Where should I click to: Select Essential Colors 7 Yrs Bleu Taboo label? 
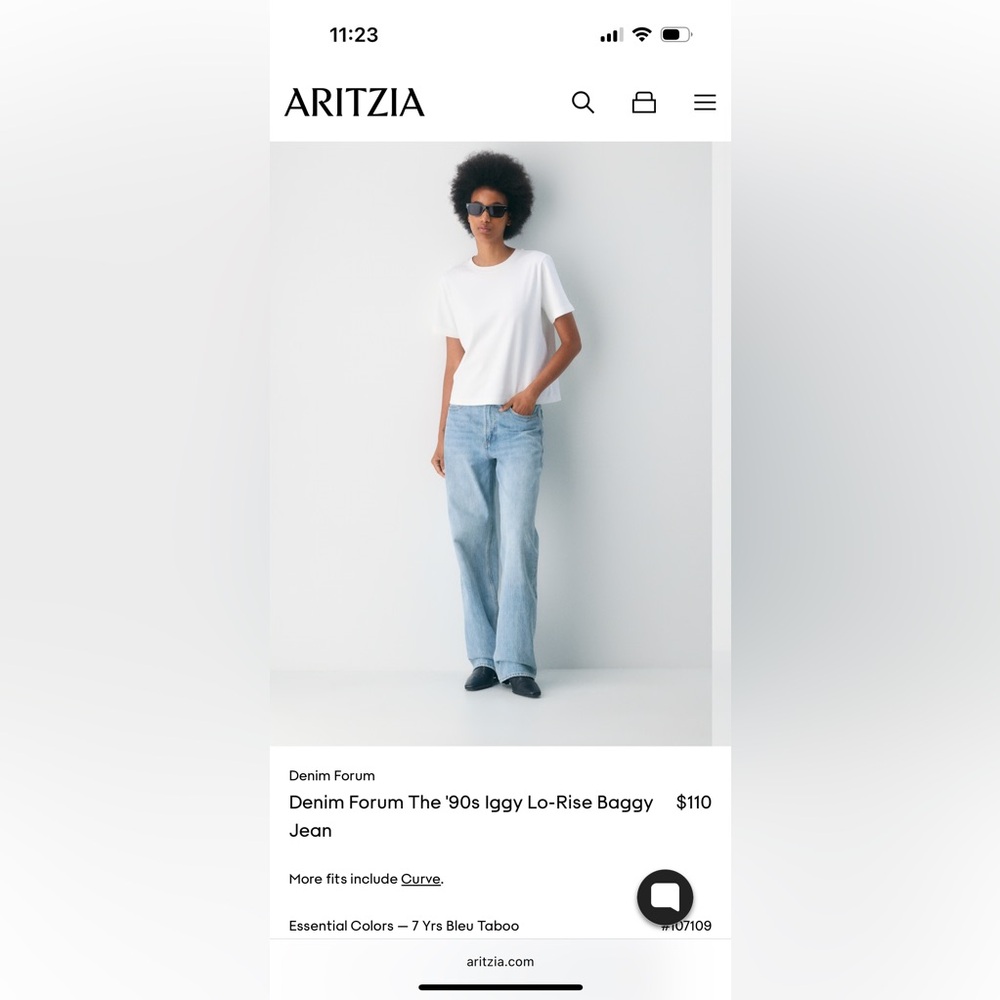coord(404,925)
